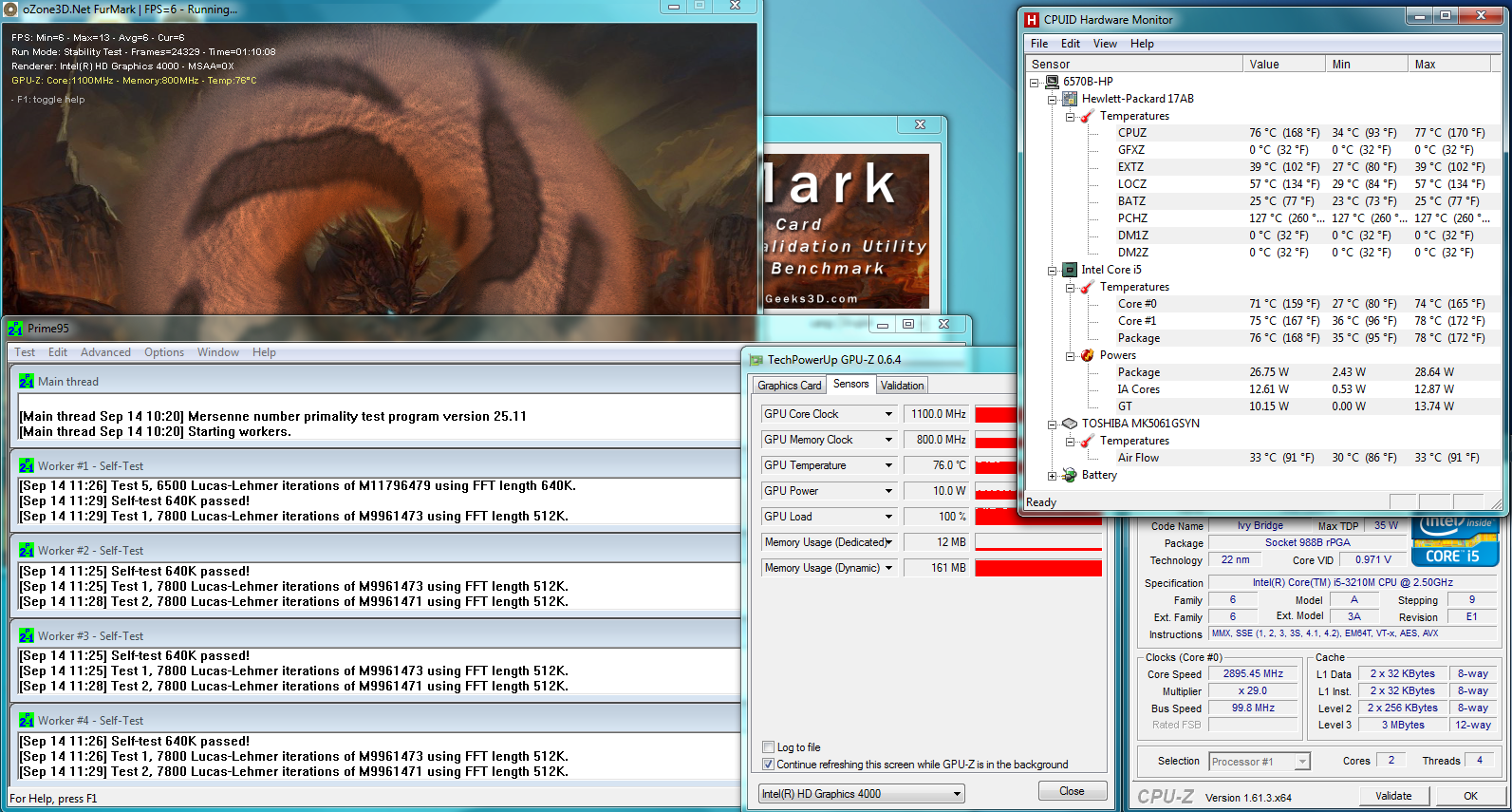The width and height of the screenshot is (1512, 812).
Task: Minimize the CPUID Hardware Monitor window
Action: (1421, 16)
